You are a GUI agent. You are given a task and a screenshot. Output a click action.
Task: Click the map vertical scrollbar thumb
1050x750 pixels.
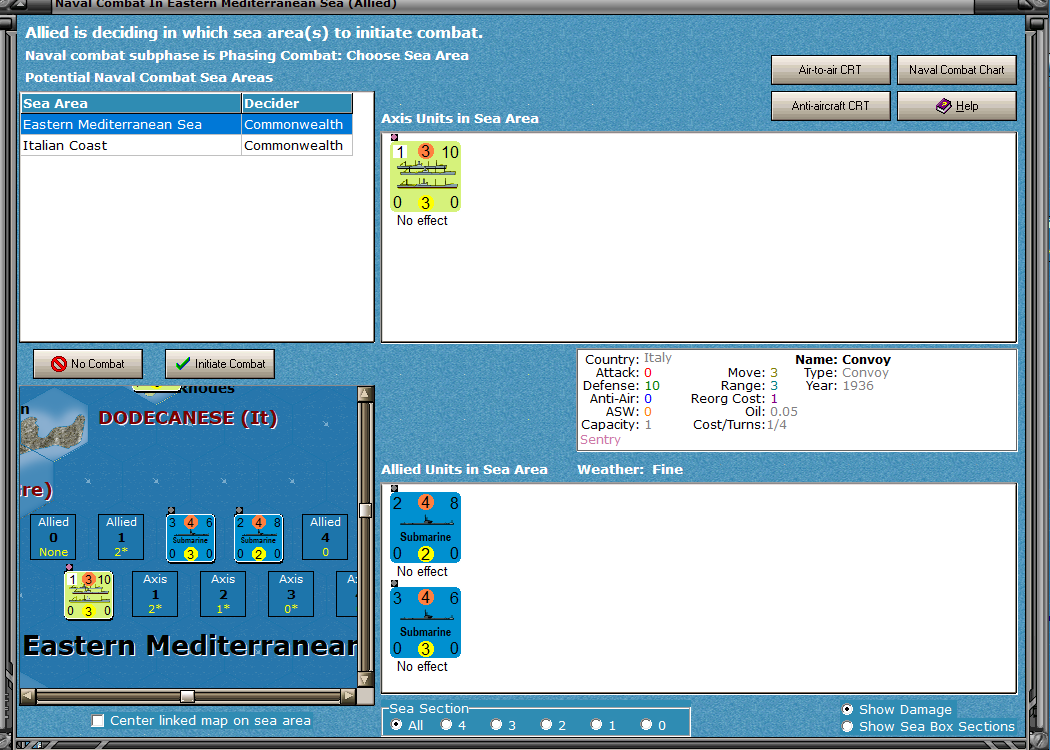click(365, 510)
